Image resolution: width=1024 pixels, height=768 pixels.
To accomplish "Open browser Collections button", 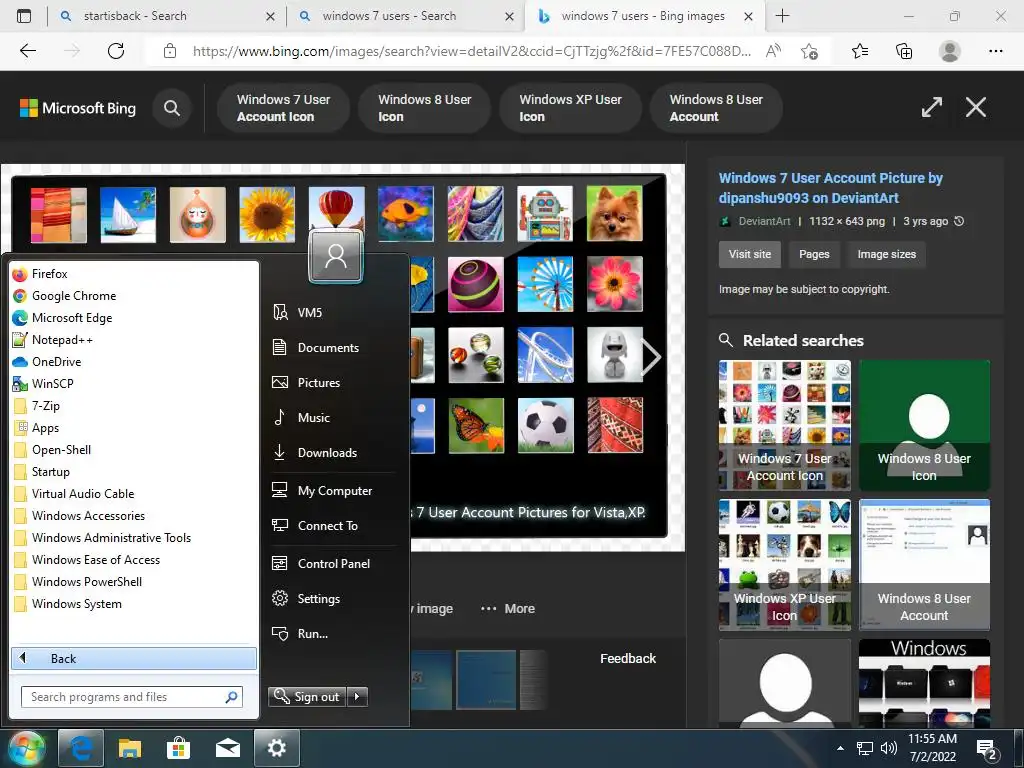I will click(904, 51).
